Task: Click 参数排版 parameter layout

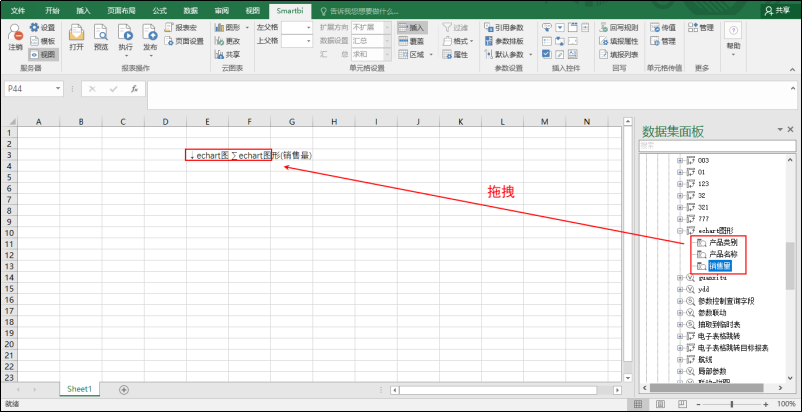Action: click(x=504, y=41)
